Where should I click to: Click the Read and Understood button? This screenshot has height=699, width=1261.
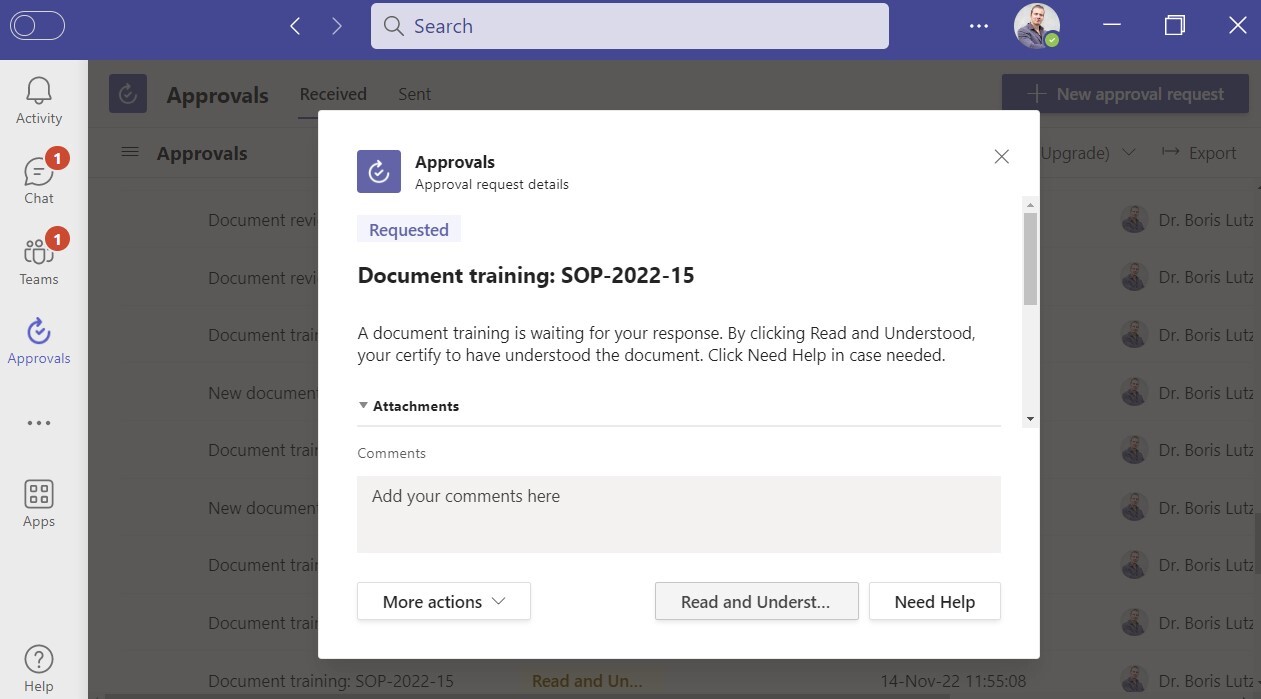coord(757,602)
